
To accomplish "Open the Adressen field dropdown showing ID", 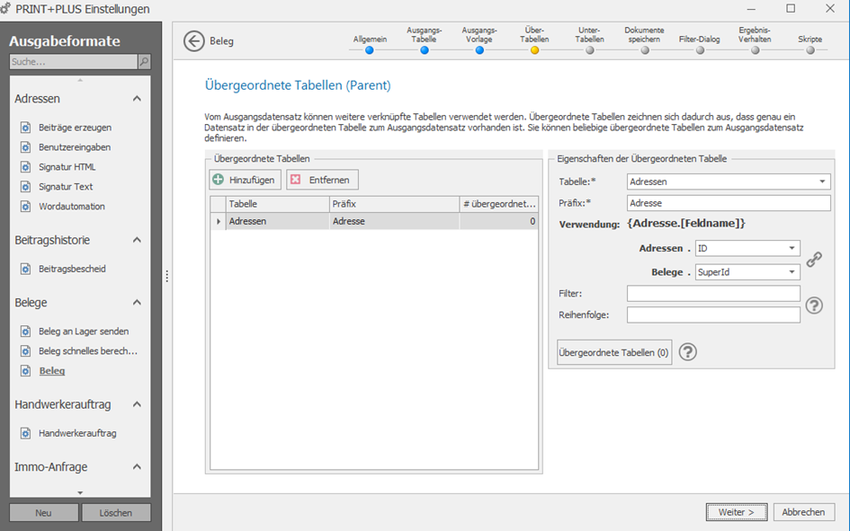I will click(x=792, y=248).
